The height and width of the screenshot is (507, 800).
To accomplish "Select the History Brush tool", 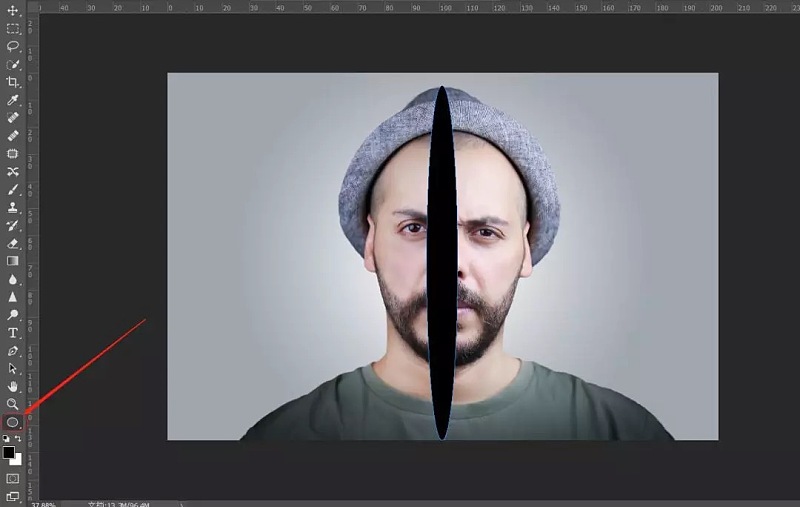I will pyautogui.click(x=12, y=225).
